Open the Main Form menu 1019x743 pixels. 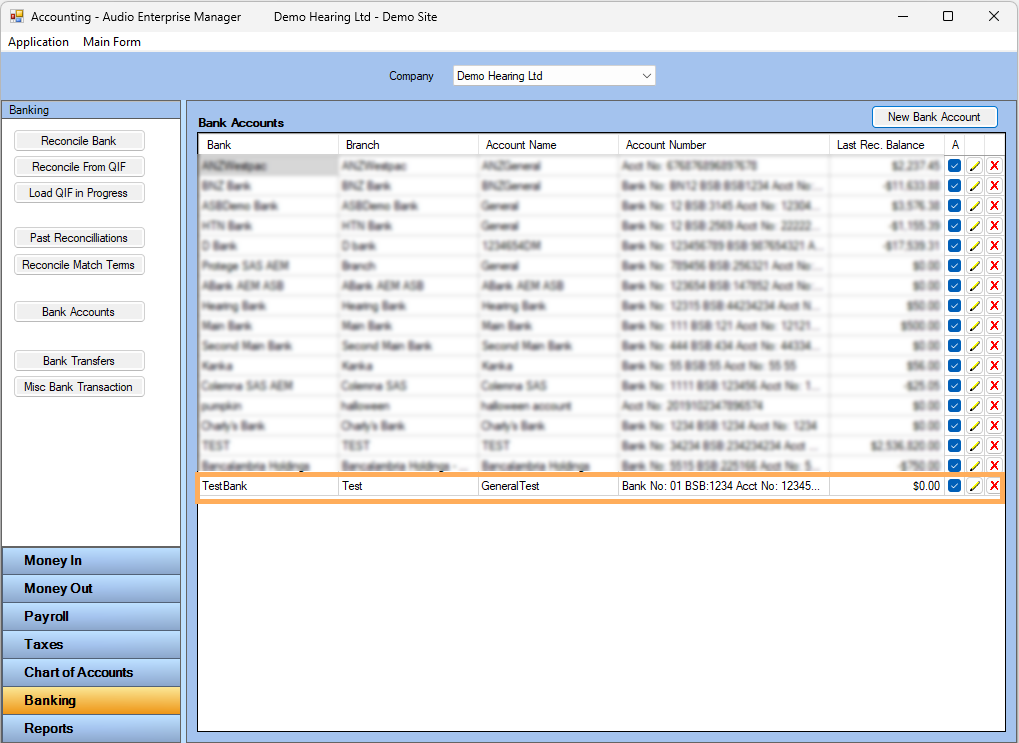112,42
